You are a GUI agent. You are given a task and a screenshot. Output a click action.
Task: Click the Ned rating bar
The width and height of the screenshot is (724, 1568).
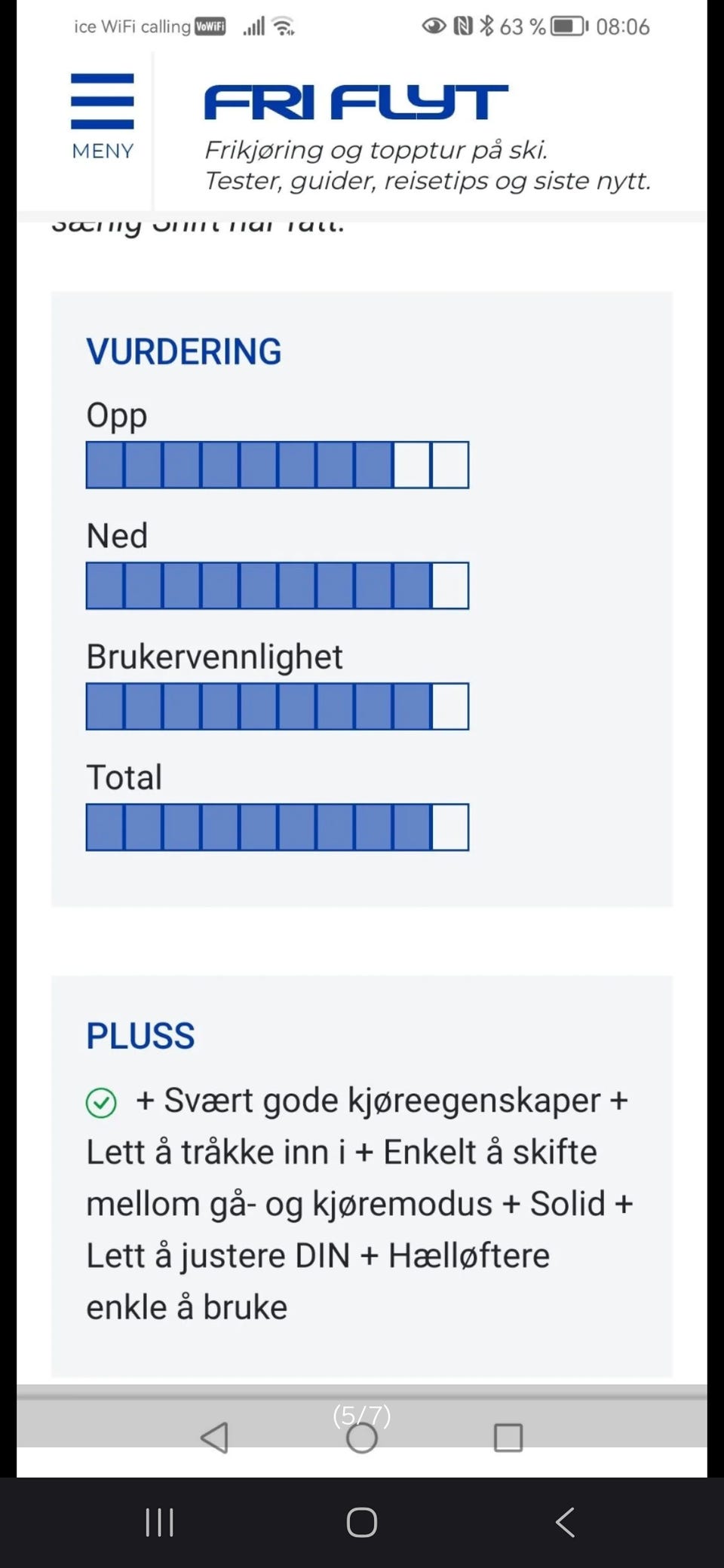[278, 586]
